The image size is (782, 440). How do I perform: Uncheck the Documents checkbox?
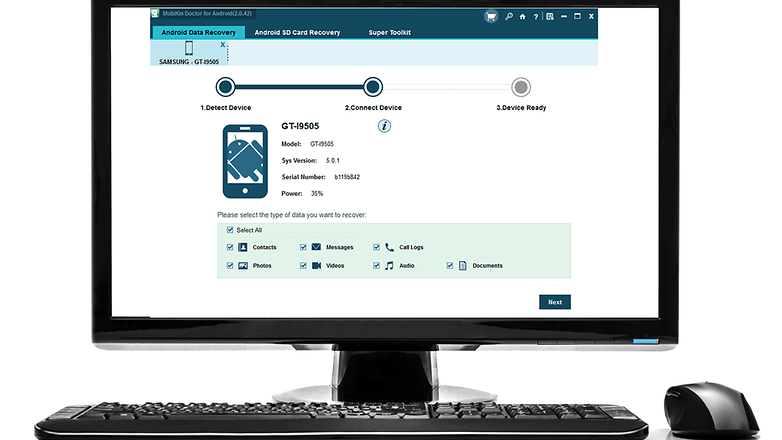pyautogui.click(x=450, y=265)
